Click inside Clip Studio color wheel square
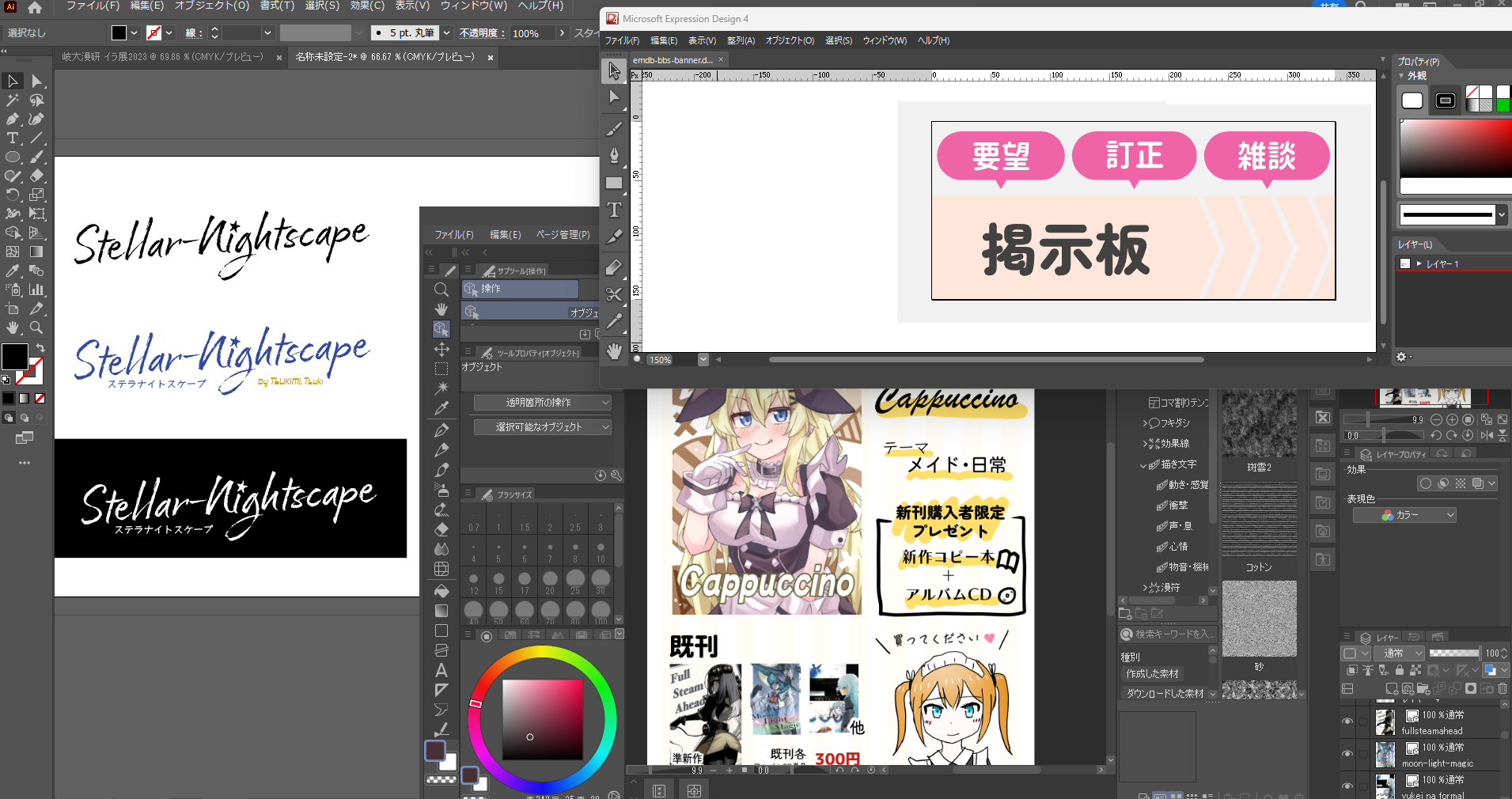The image size is (1512, 799). (x=542, y=720)
